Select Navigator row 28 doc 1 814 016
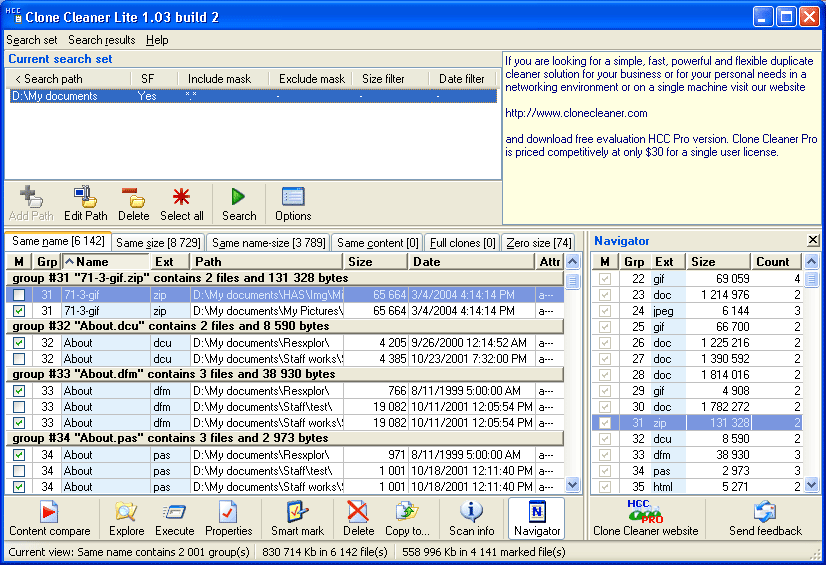This screenshot has width=826, height=565. (697, 375)
